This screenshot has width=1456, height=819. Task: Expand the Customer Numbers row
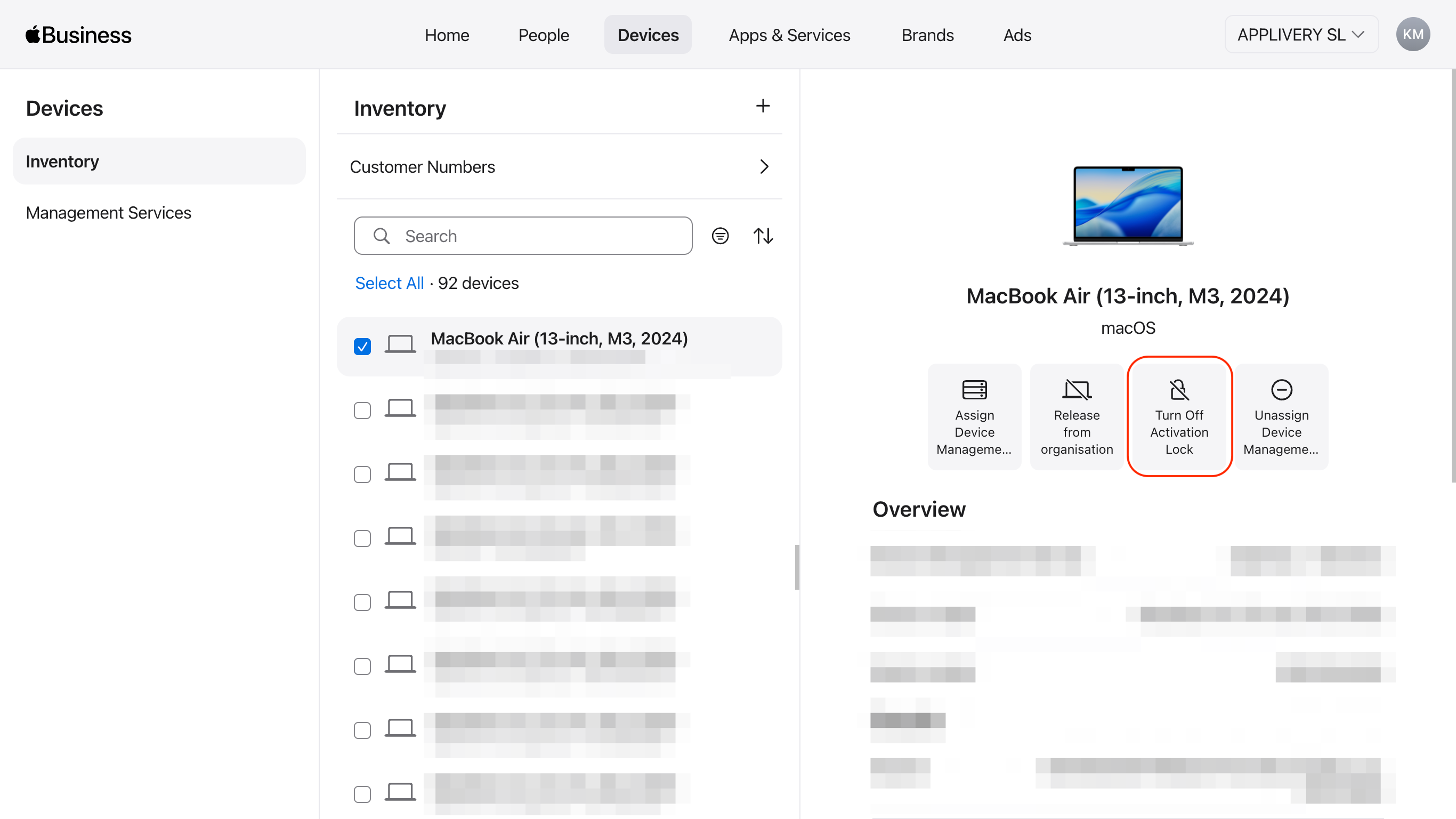coord(559,167)
